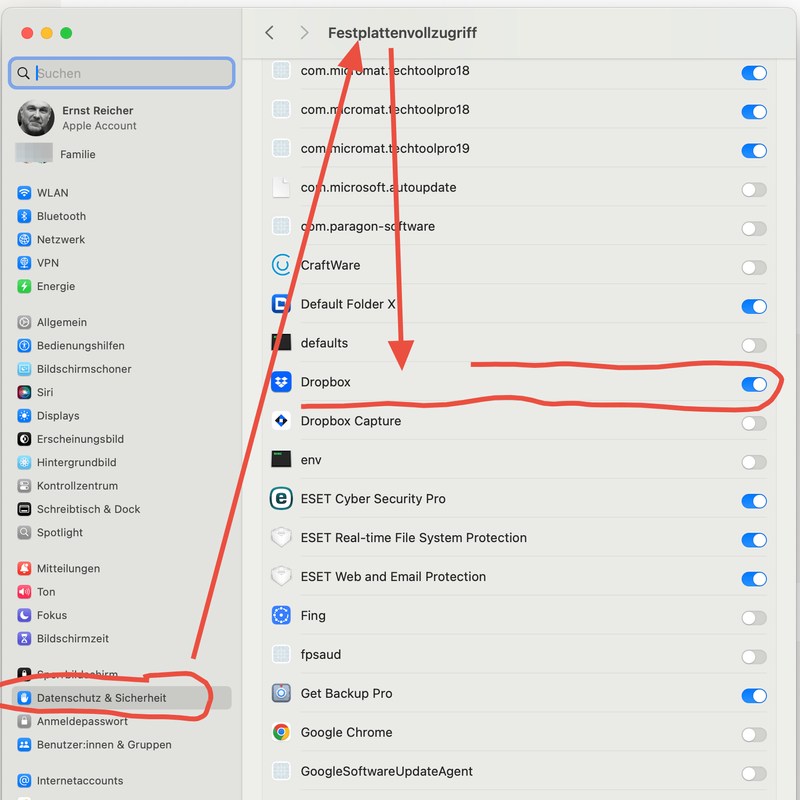Click the Dropbox app icon in list

[281, 382]
